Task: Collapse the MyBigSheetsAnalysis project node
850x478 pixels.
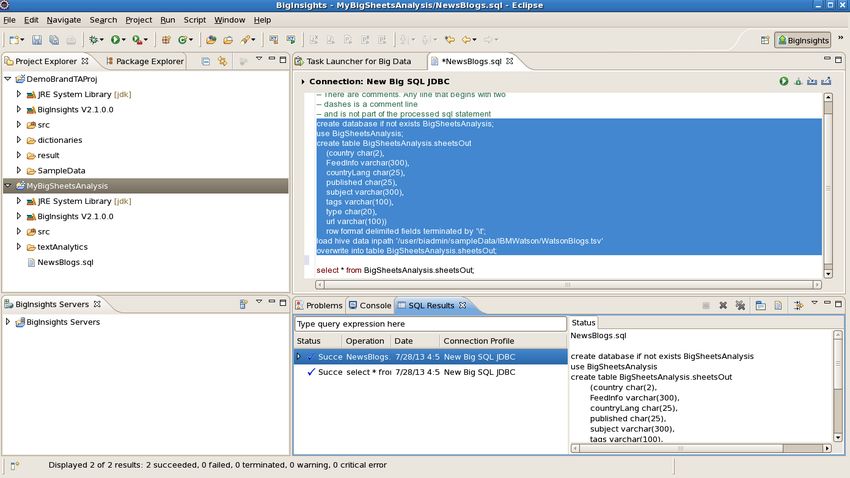Action: (x=8, y=185)
